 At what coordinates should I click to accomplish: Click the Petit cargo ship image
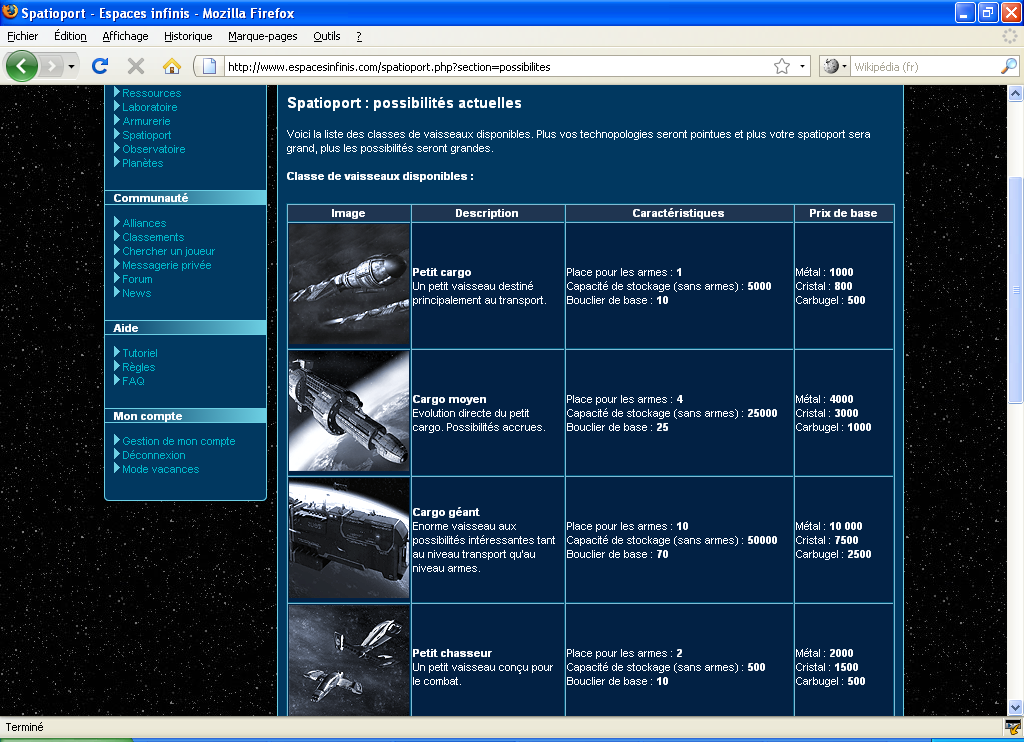pos(349,284)
